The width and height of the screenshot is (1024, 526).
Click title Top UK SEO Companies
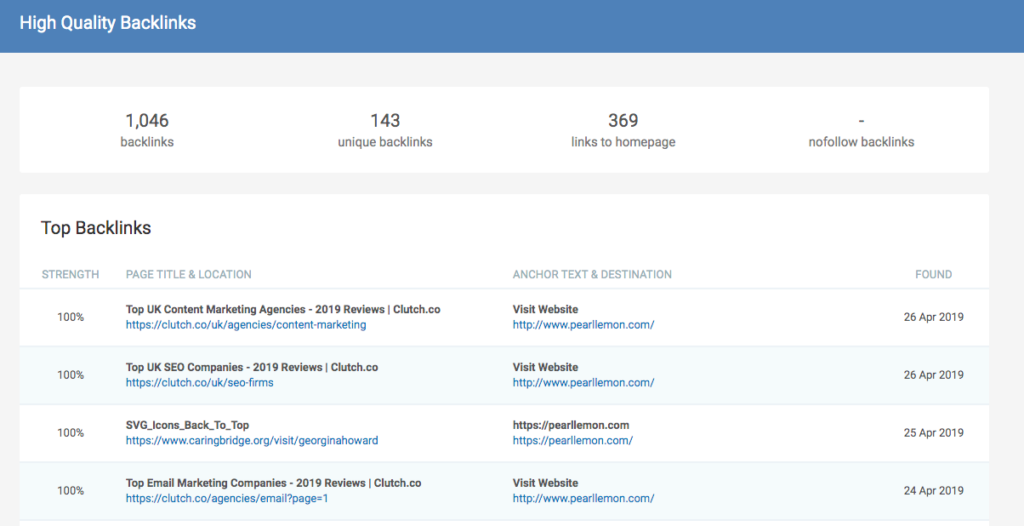pos(252,367)
